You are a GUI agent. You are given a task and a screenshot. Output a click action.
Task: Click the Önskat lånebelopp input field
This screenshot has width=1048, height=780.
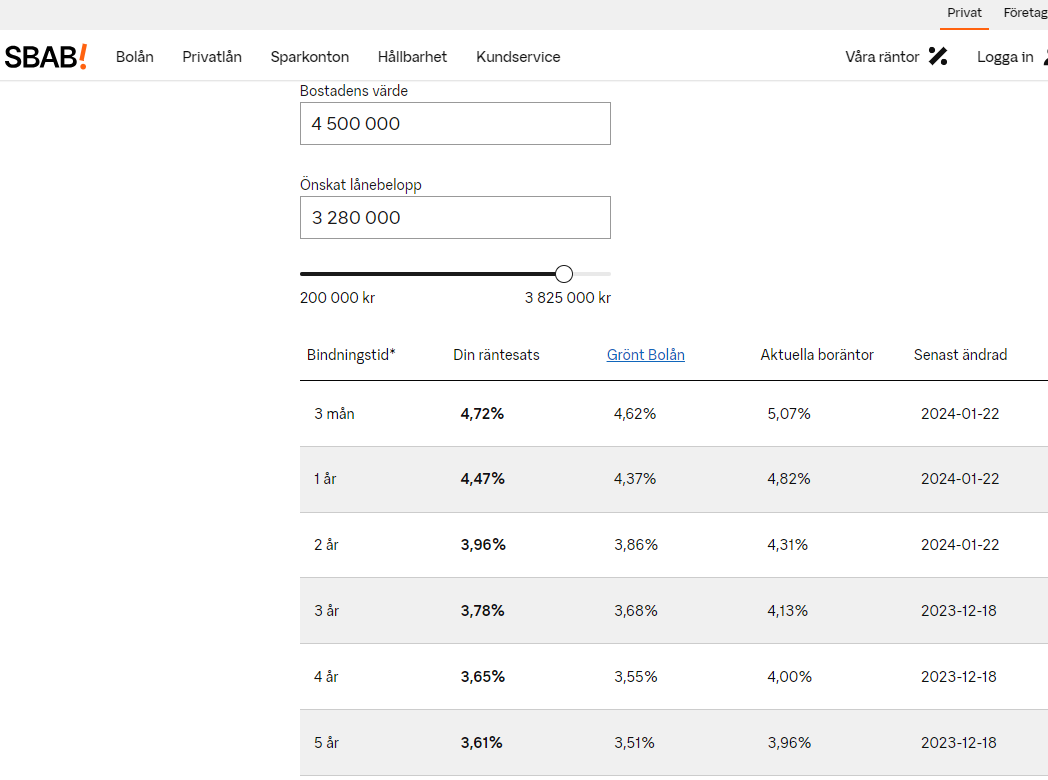pos(455,217)
